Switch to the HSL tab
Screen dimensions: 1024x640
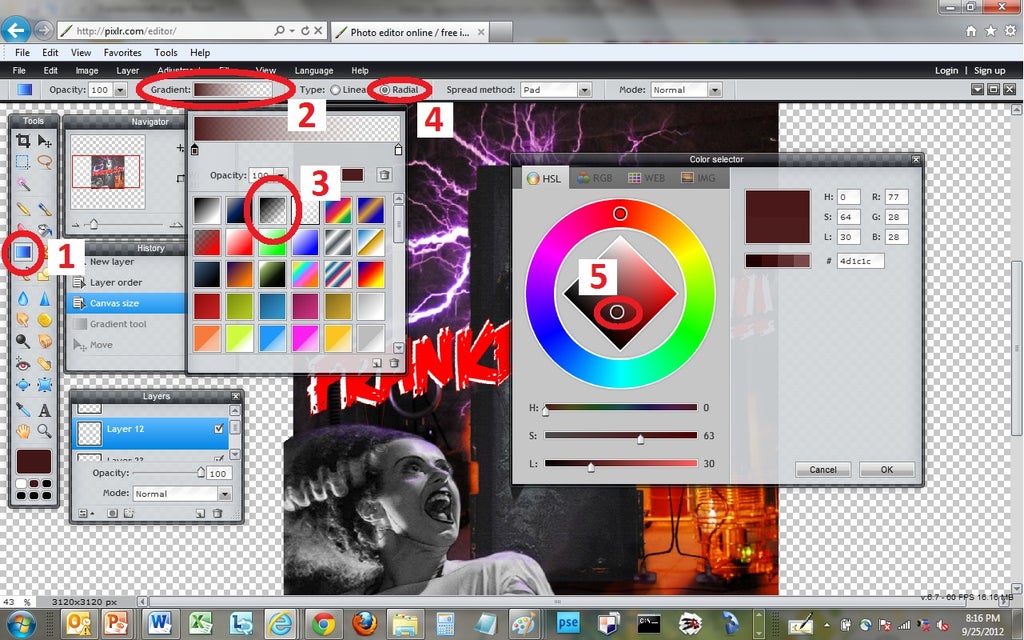[x=544, y=178]
